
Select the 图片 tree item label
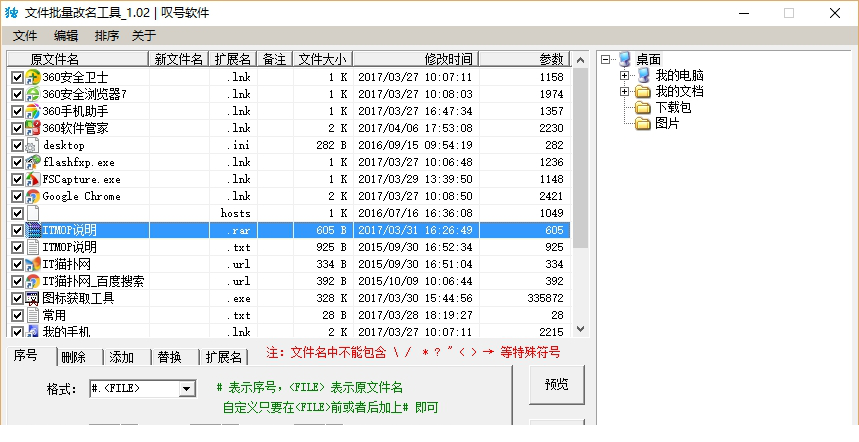pyautogui.click(x=667, y=124)
